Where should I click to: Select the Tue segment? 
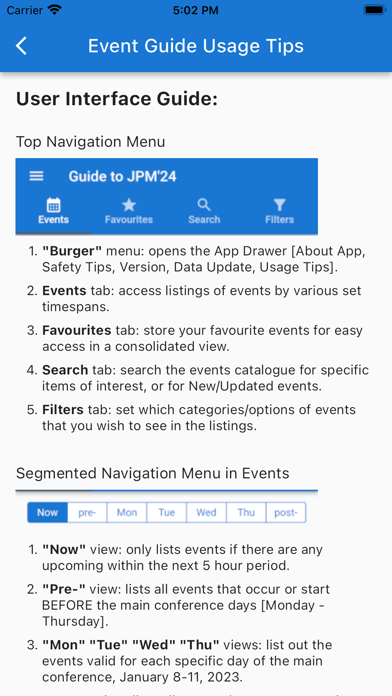point(166,513)
